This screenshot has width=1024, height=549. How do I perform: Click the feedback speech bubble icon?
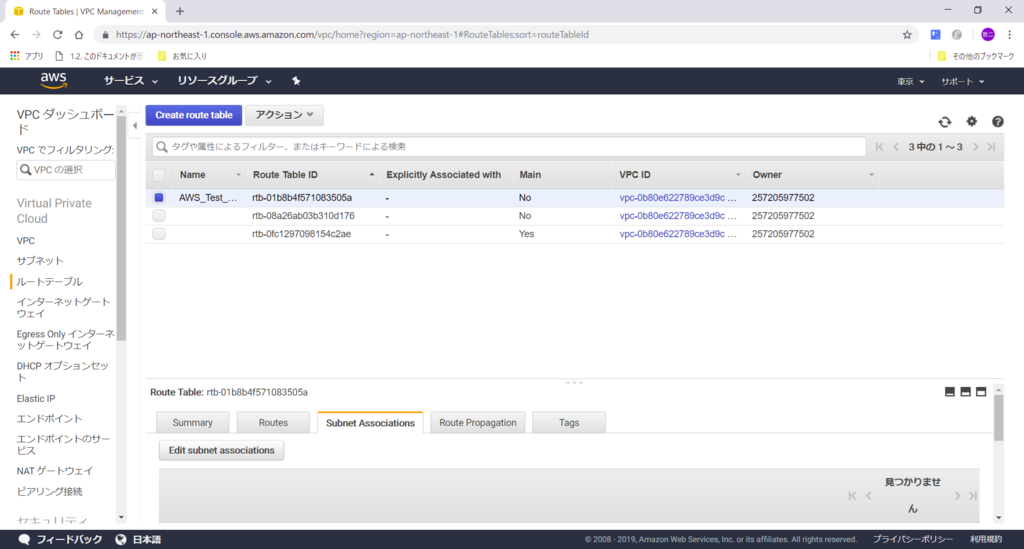pyautogui.click(x=24, y=539)
